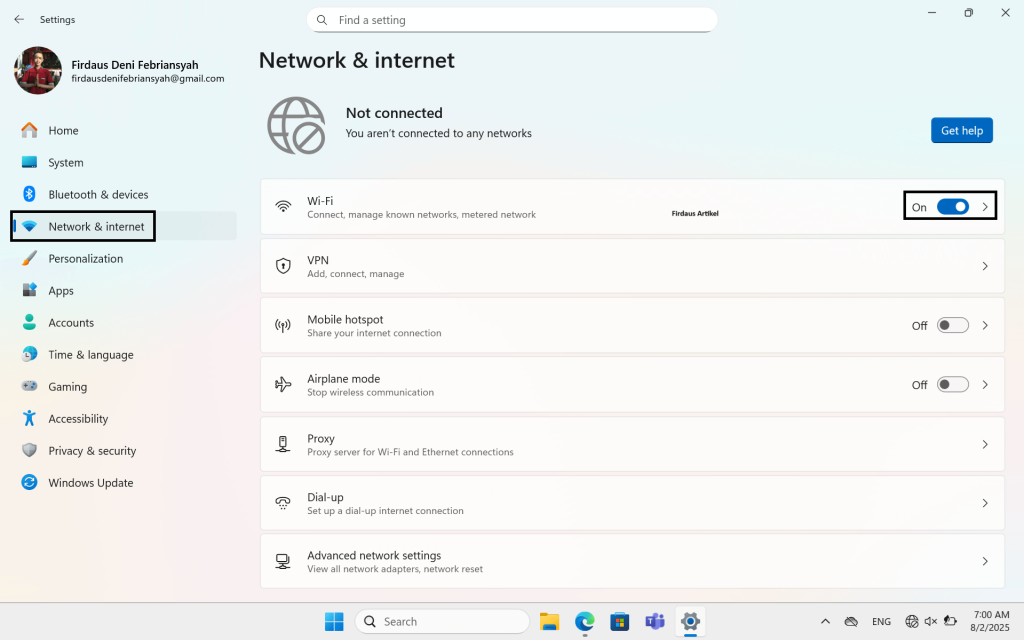Open Microsoft Teams from the taskbar
Screen dimensions: 1024x640
[655, 621]
